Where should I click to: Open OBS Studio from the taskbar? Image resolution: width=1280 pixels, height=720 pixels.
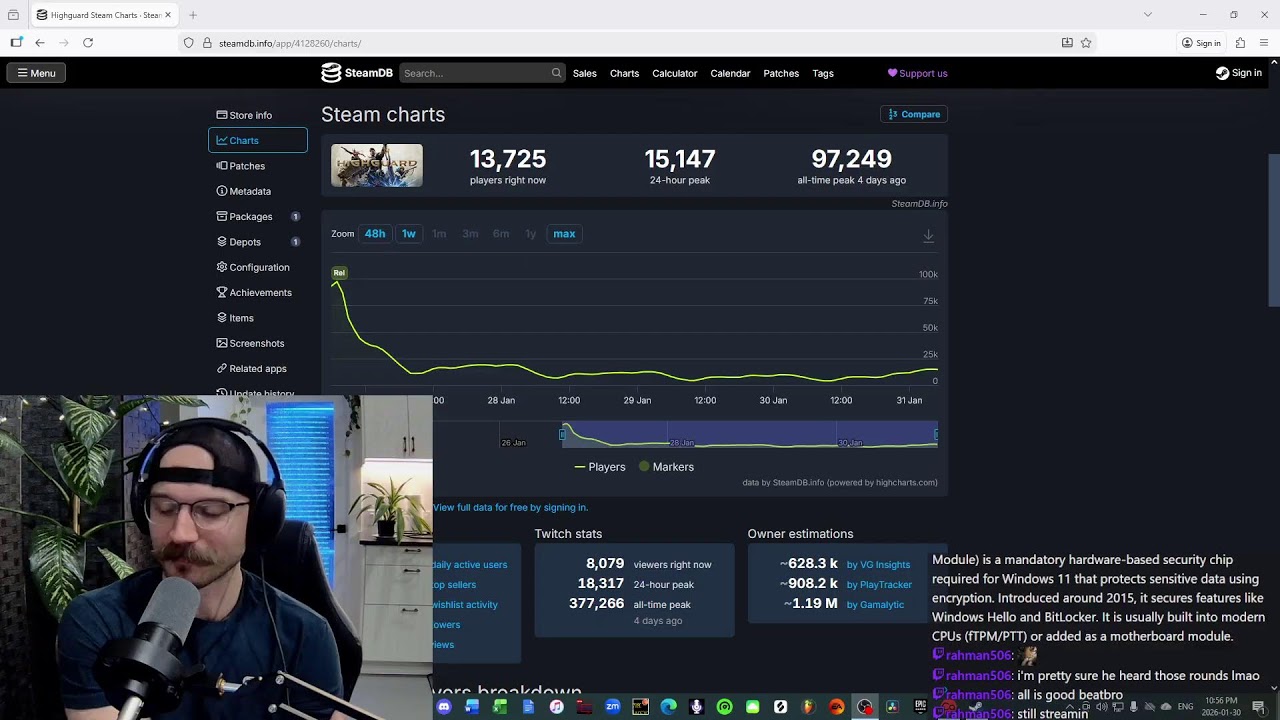(x=865, y=707)
